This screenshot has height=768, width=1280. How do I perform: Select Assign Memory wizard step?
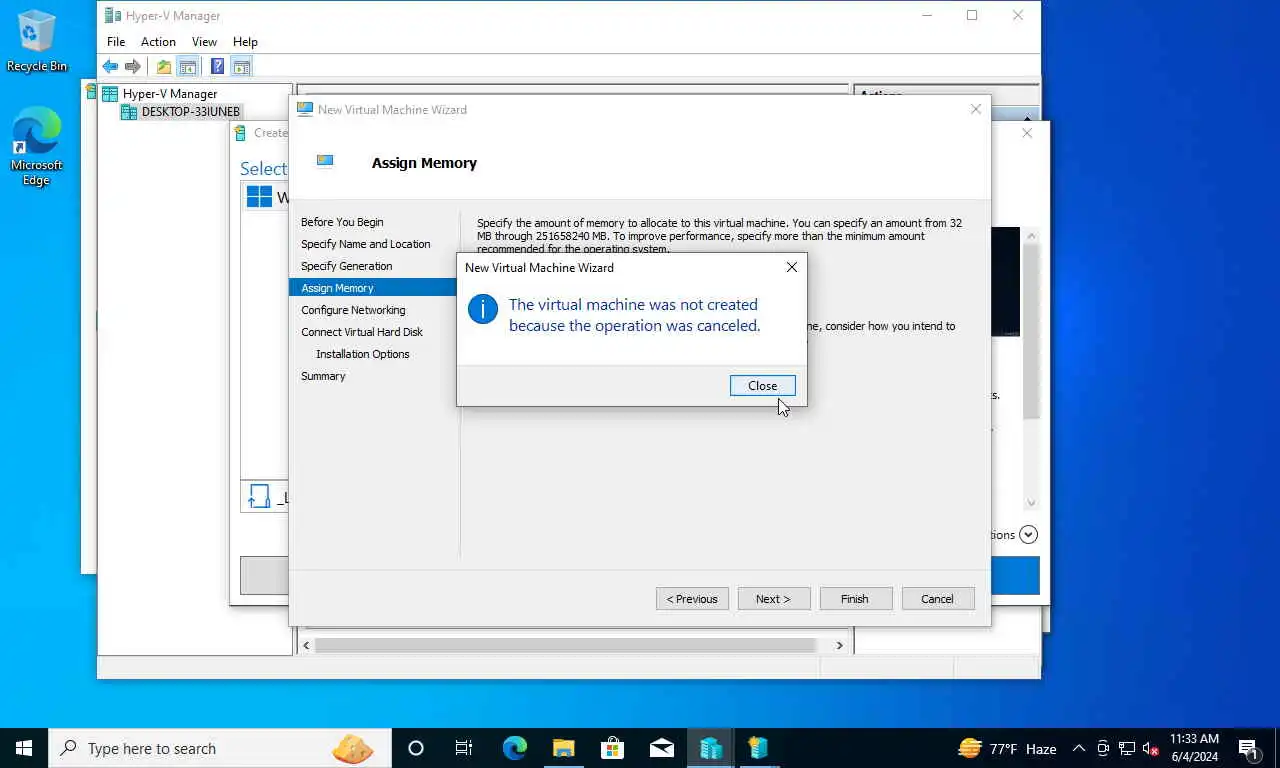coord(373,288)
